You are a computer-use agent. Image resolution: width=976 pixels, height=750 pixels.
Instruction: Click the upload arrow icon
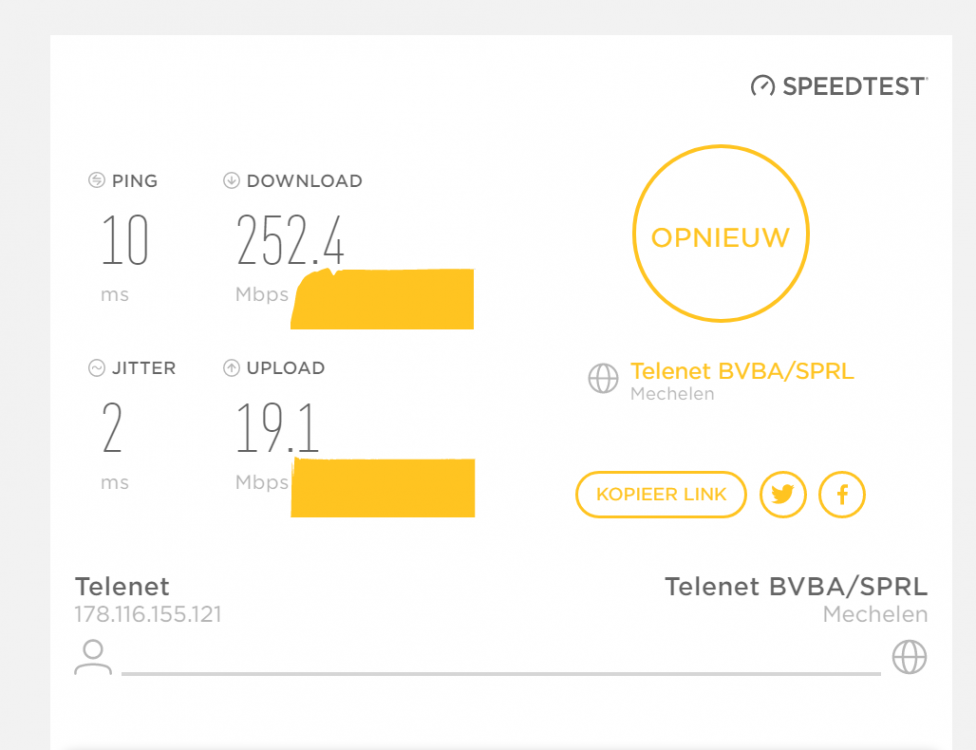[231, 368]
